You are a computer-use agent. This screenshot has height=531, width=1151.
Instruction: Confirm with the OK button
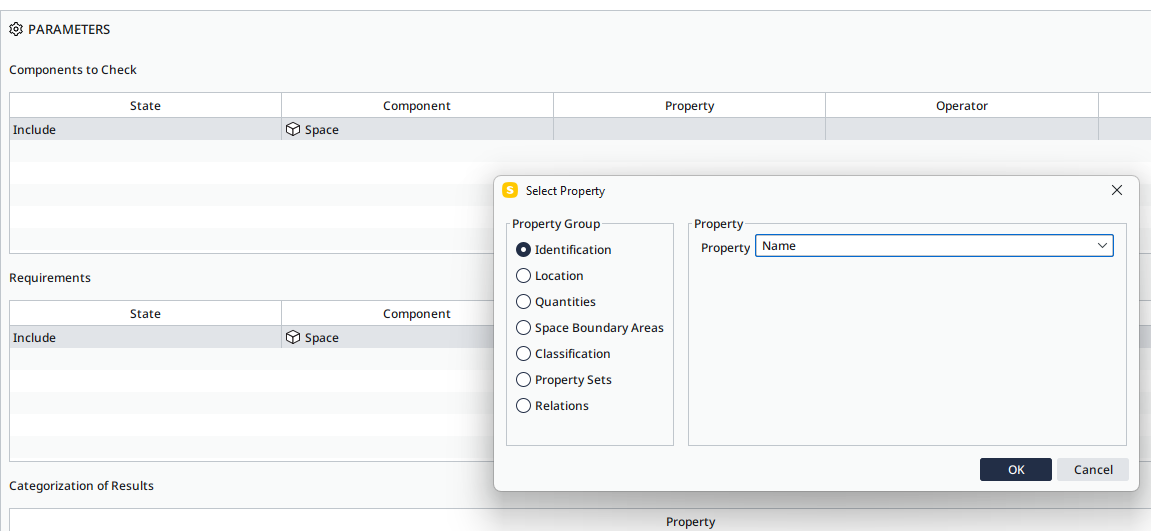tap(1015, 470)
